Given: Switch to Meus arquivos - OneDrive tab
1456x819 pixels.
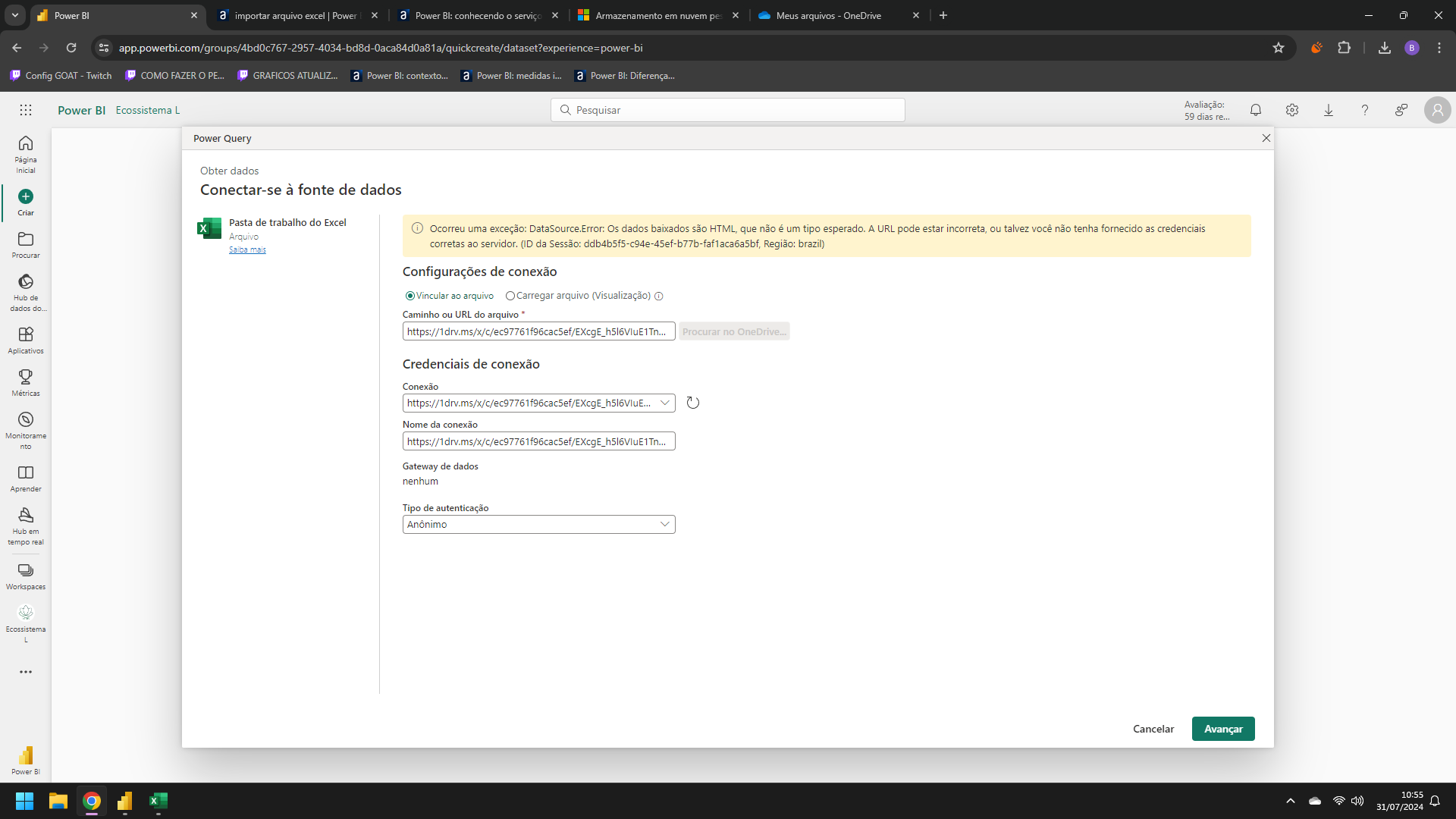Looking at the screenshot, I should tap(839, 15).
